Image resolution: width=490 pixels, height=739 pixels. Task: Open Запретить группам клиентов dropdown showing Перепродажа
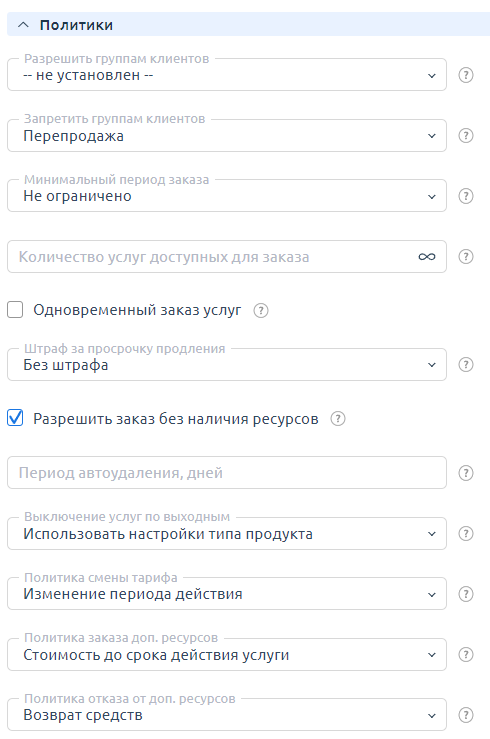tap(227, 136)
